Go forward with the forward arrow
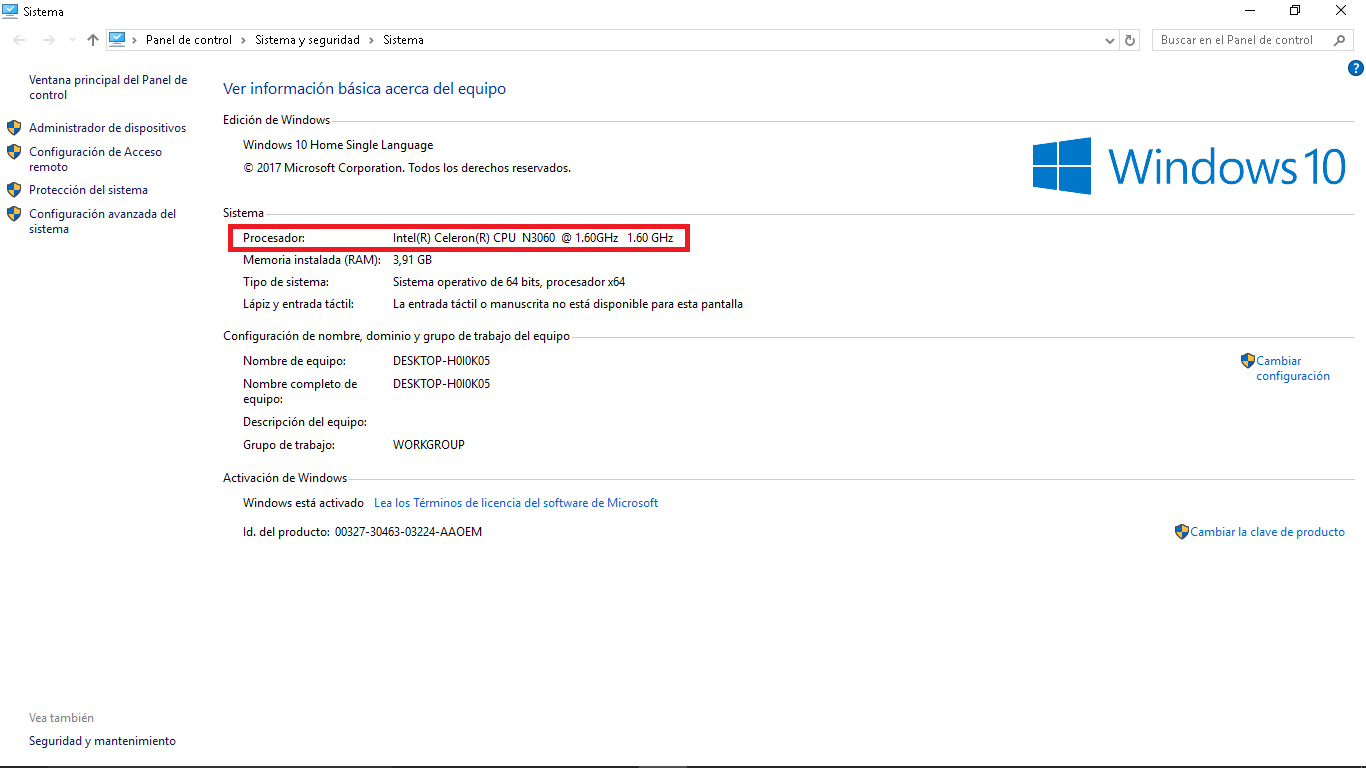 48,40
